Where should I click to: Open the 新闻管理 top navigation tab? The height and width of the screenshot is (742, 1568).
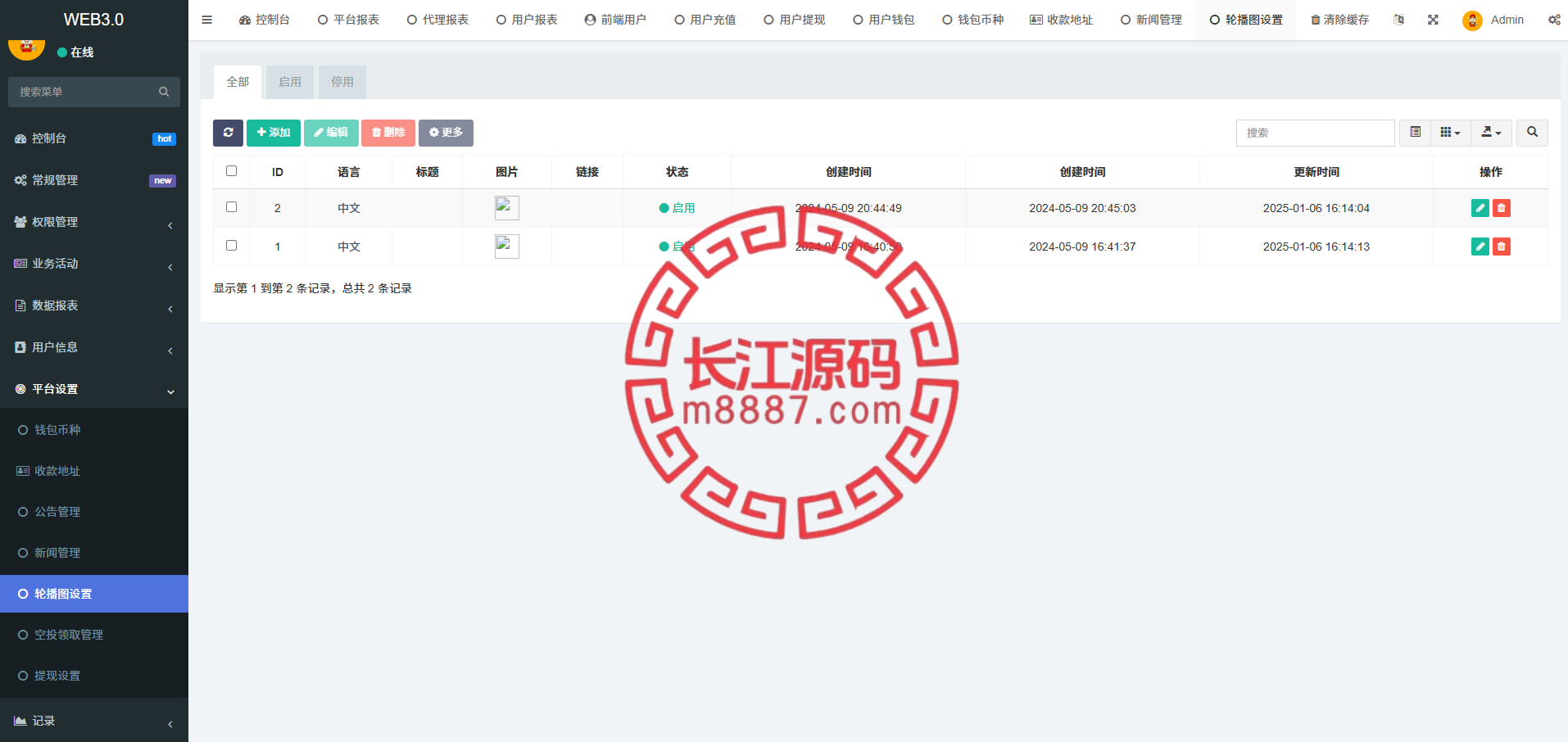coord(1151,20)
